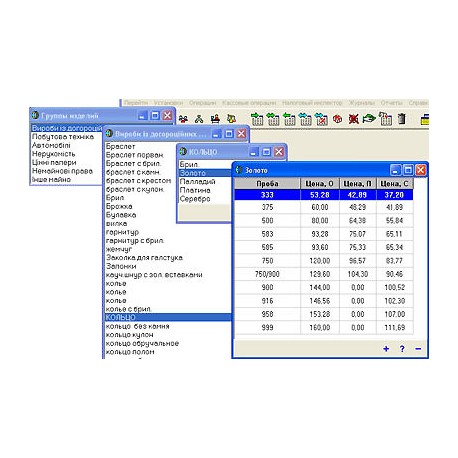
Task: Select 'Браслет с брил.' in items list
Action: point(134,164)
